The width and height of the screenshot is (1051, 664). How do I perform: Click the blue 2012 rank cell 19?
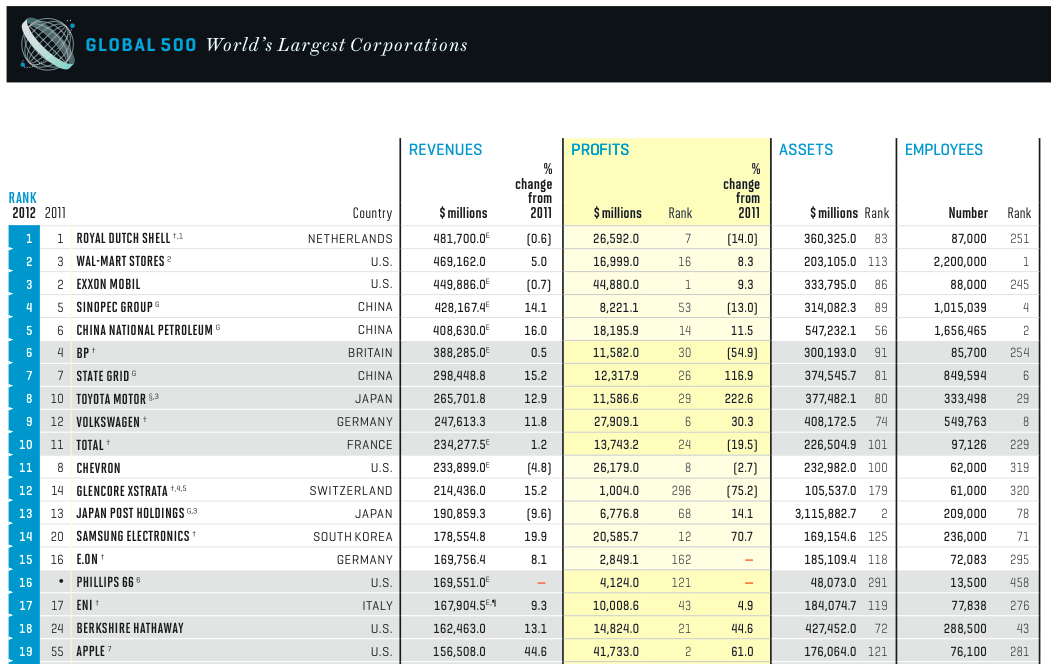point(25,651)
